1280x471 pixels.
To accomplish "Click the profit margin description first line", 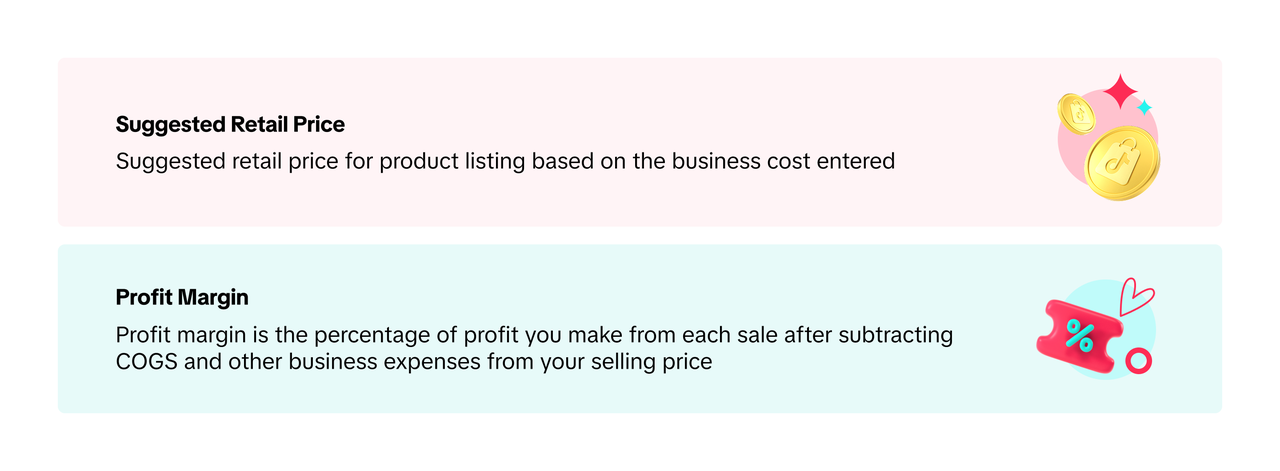I will [x=534, y=335].
